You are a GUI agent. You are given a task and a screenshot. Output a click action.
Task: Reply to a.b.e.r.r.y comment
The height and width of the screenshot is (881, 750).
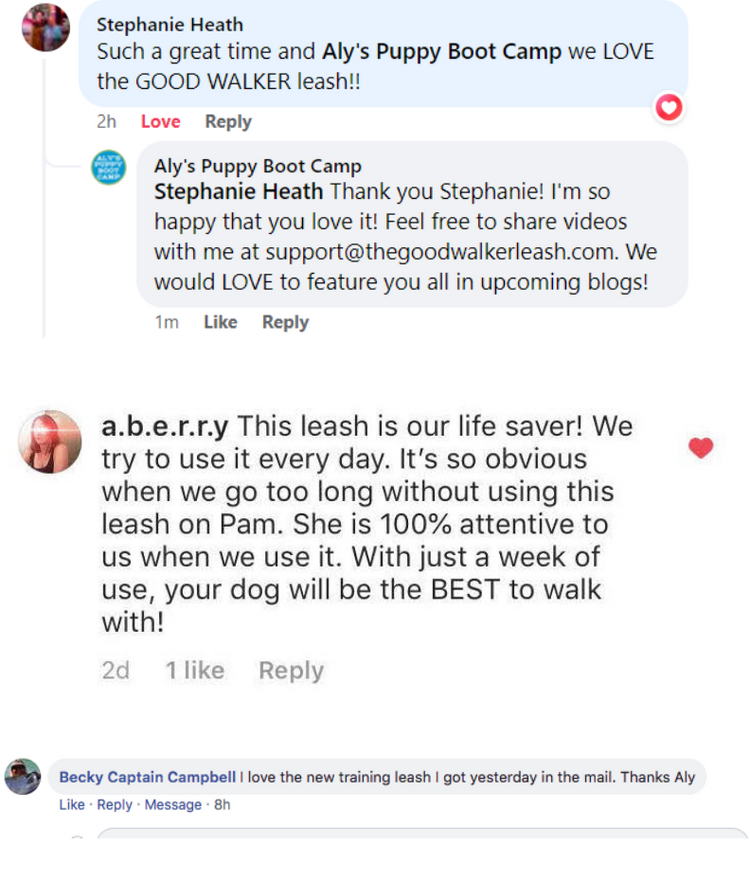tap(291, 671)
